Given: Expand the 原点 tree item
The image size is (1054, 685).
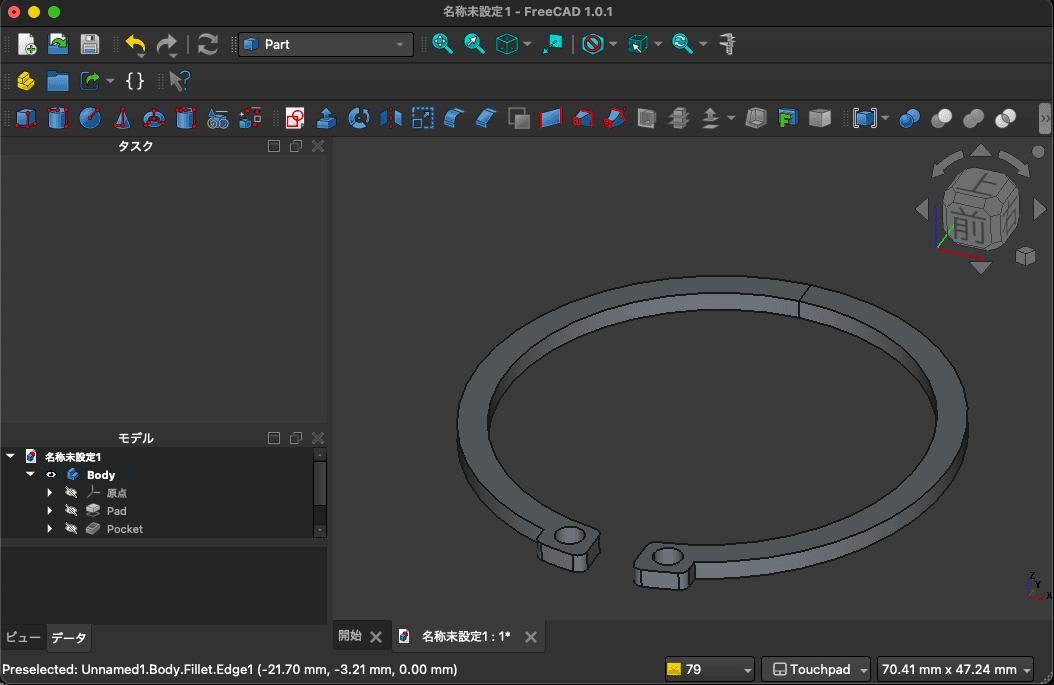Looking at the screenshot, I should (49, 492).
